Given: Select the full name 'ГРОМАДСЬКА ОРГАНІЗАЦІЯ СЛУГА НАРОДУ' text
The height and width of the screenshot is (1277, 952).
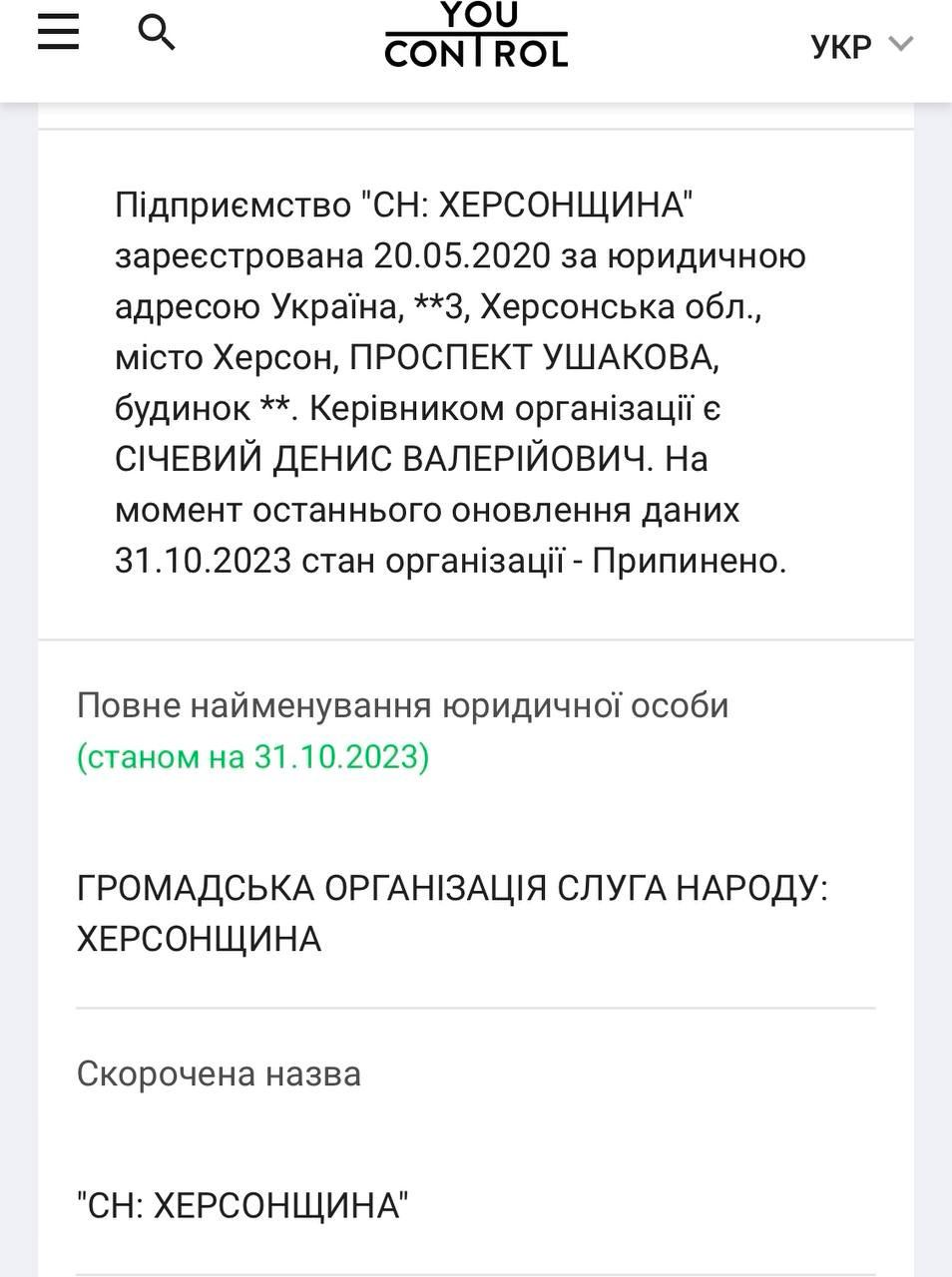Looking at the screenshot, I should pos(452,887).
